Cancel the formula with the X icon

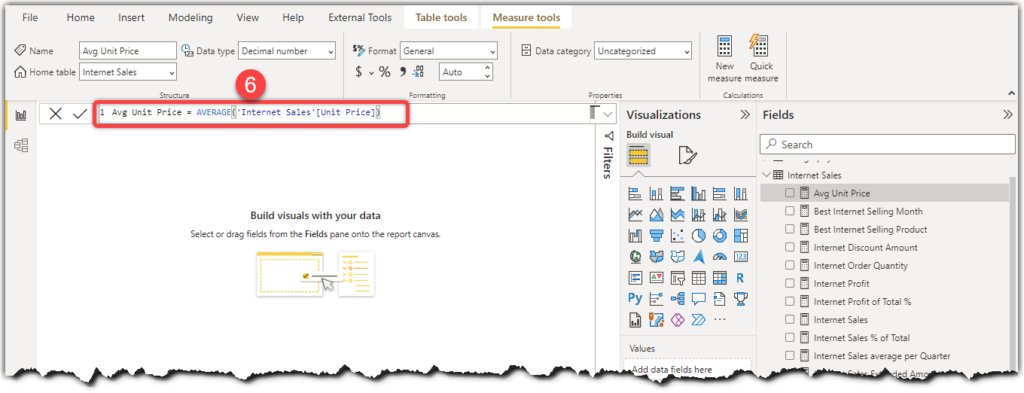coord(56,114)
